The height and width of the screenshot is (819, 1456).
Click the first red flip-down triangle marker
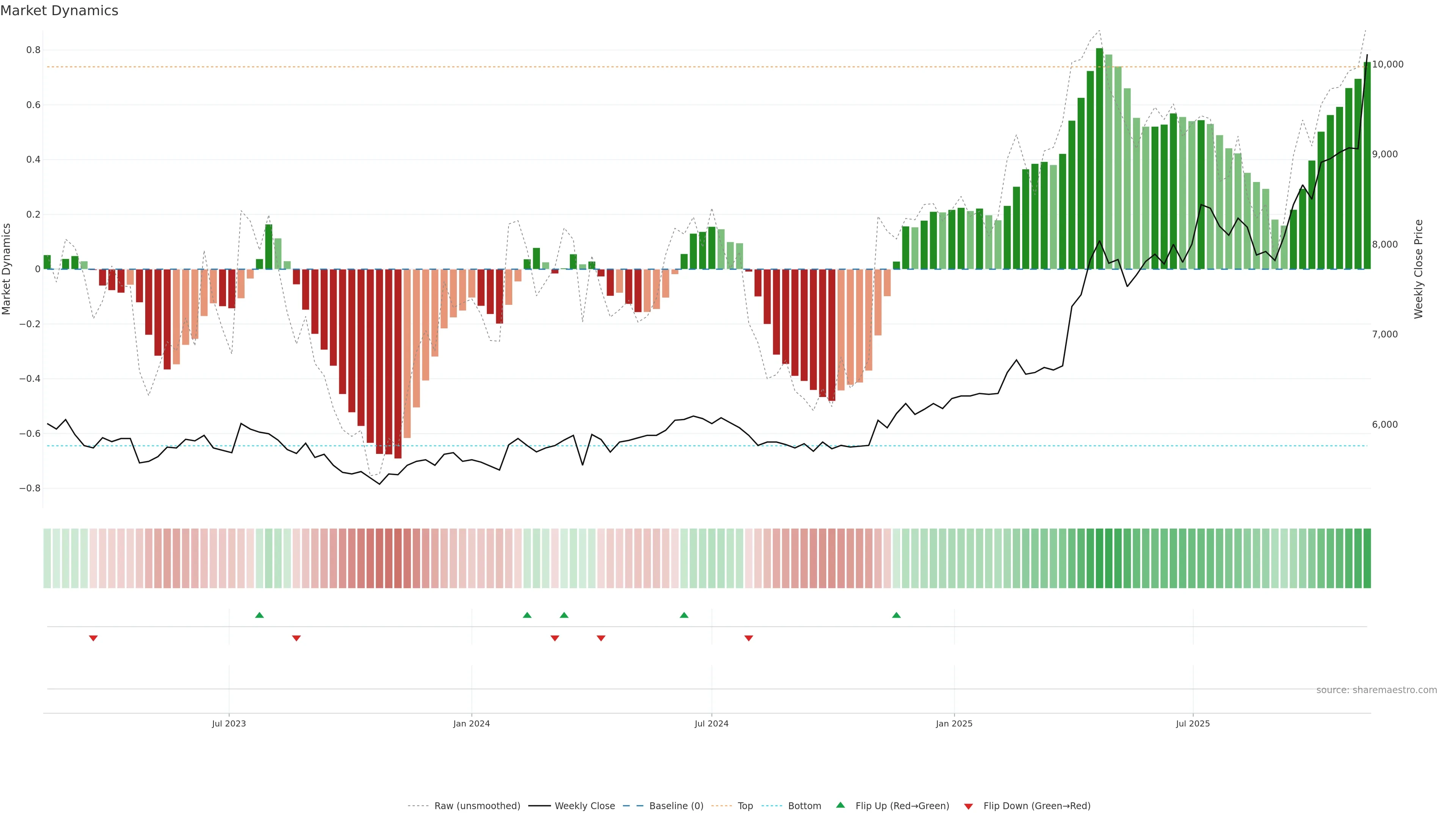pyautogui.click(x=93, y=638)
